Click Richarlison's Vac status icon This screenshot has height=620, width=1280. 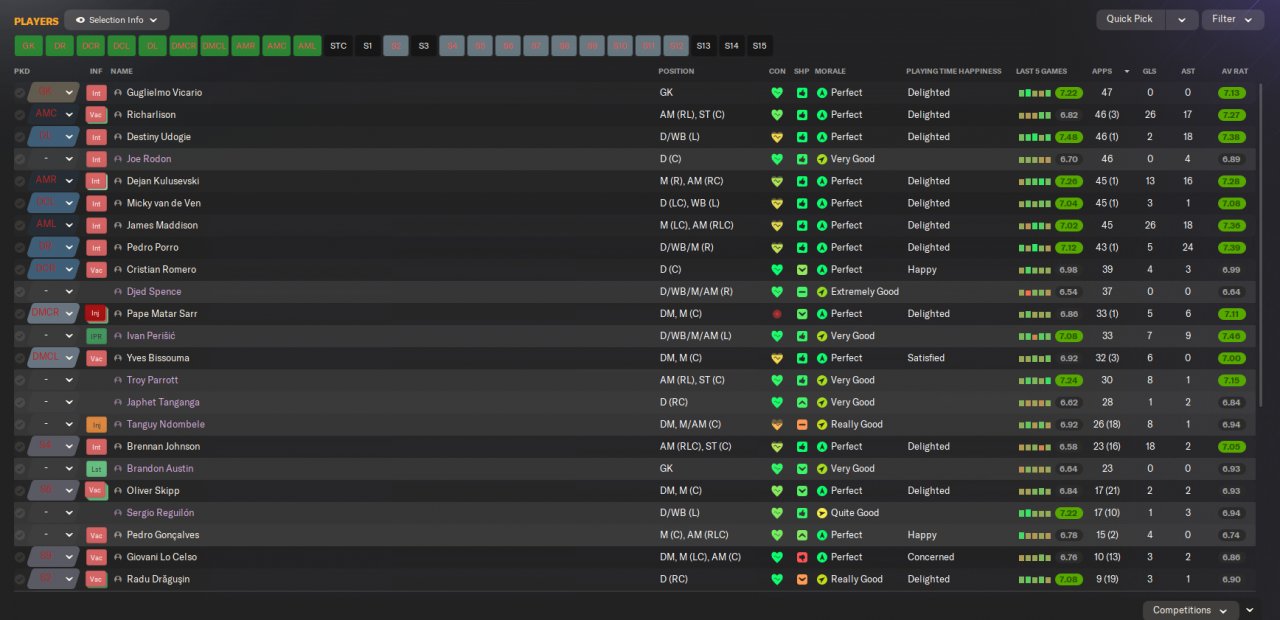click(96, 115)
